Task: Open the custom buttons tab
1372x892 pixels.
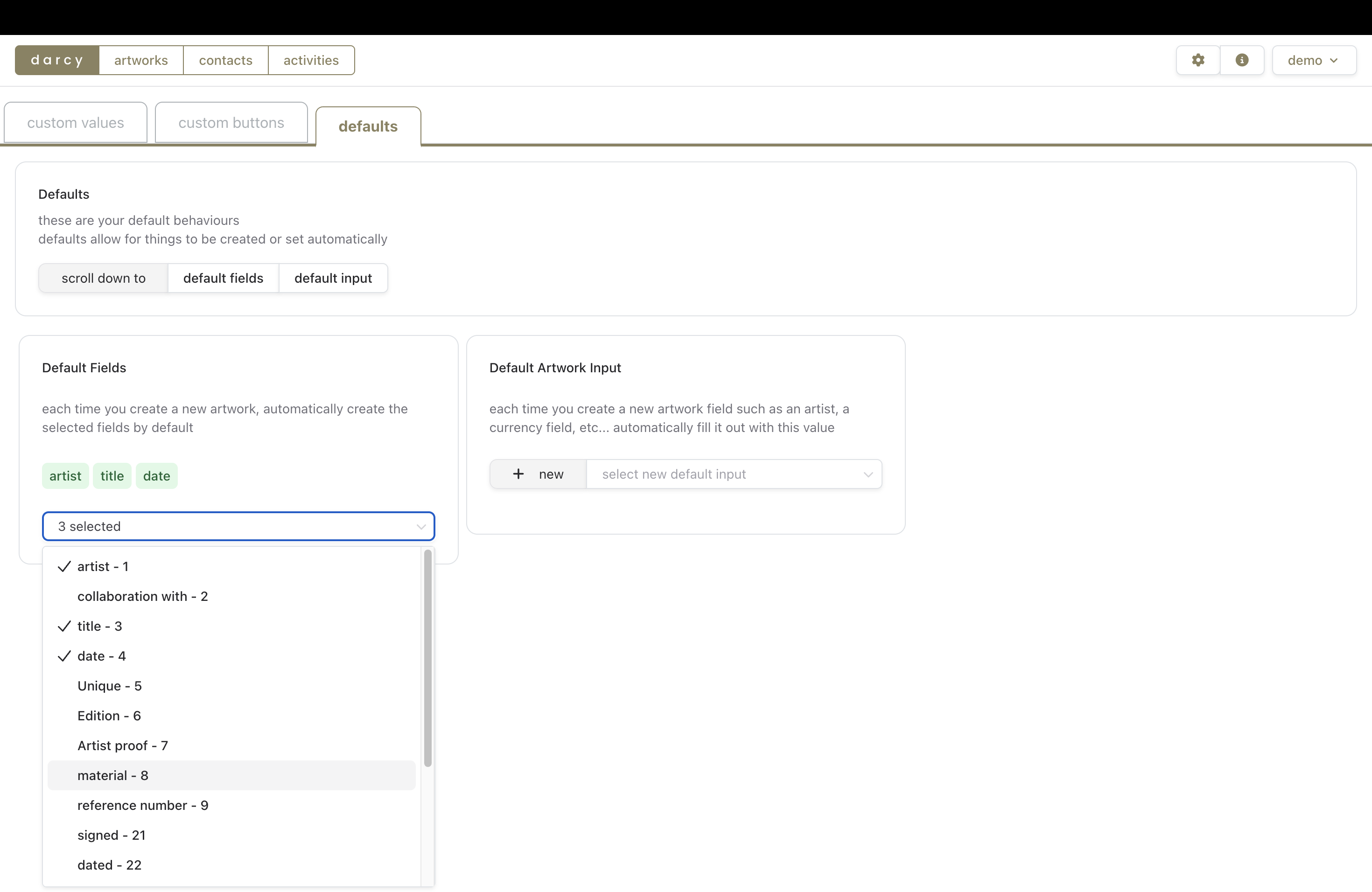Action: click(231, 123)
